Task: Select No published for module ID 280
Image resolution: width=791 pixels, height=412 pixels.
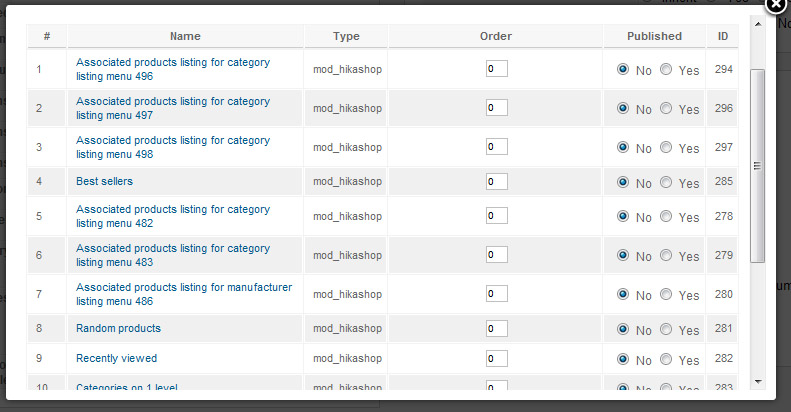Action: tap(623, 293)
